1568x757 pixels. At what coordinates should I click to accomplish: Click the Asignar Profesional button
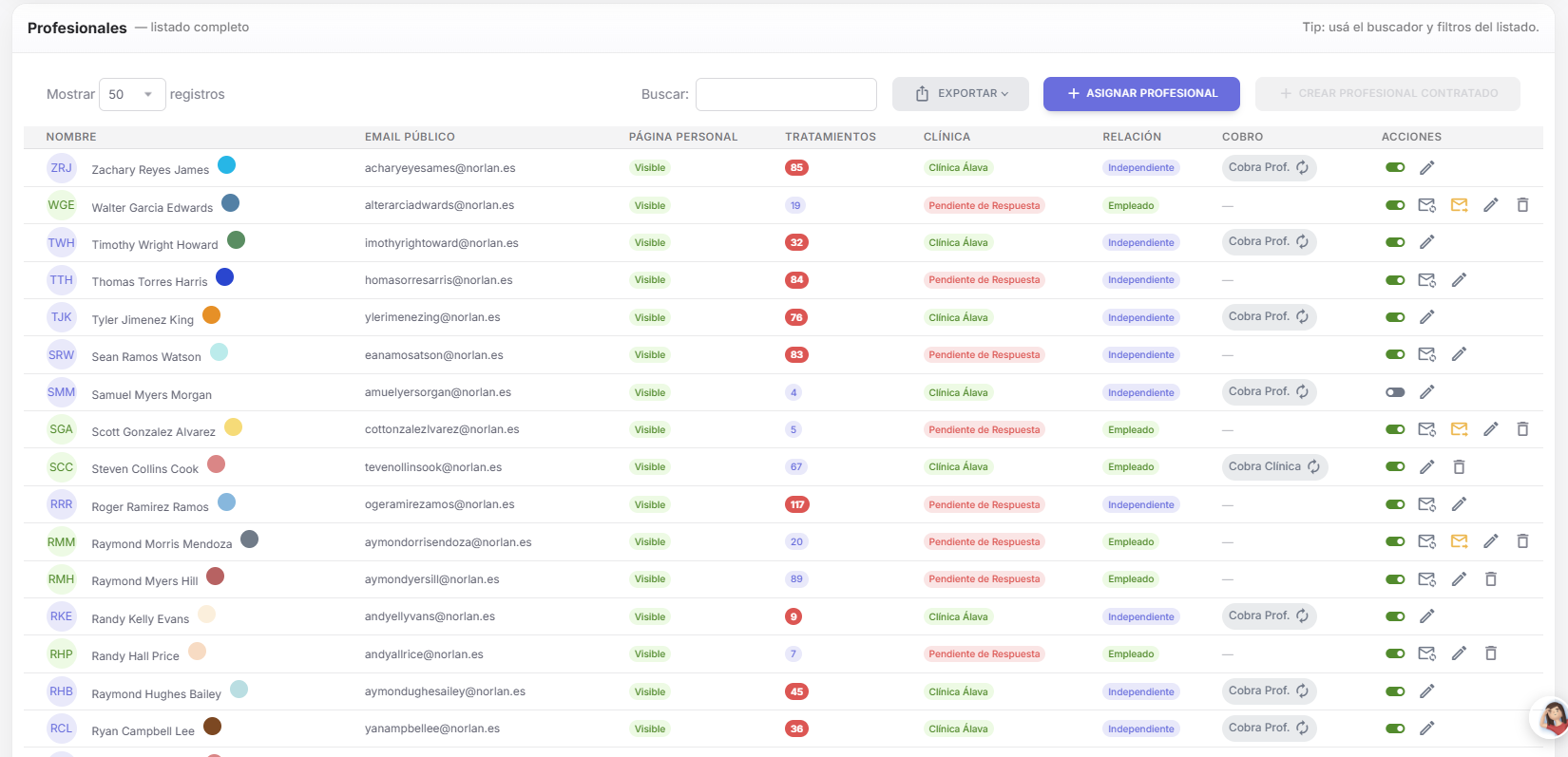tap(1141, 94)
